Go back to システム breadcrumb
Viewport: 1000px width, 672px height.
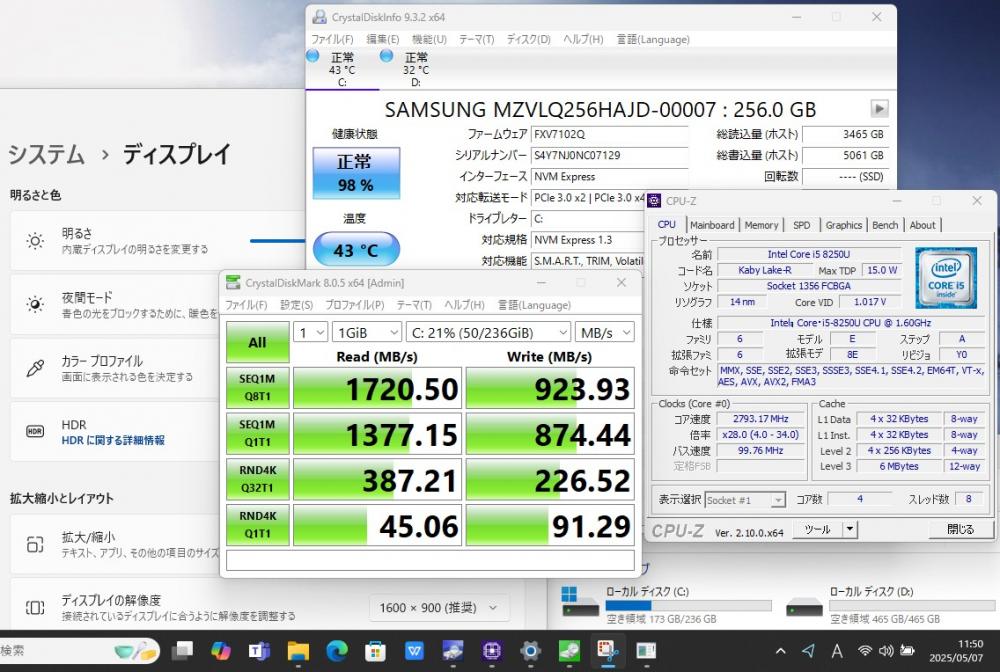pos(46,154)
